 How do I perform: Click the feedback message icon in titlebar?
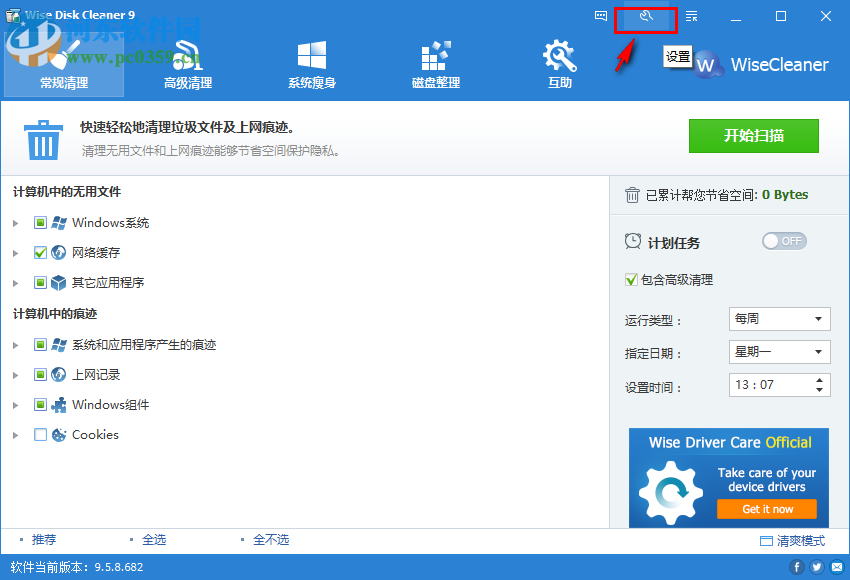point(601,16)
